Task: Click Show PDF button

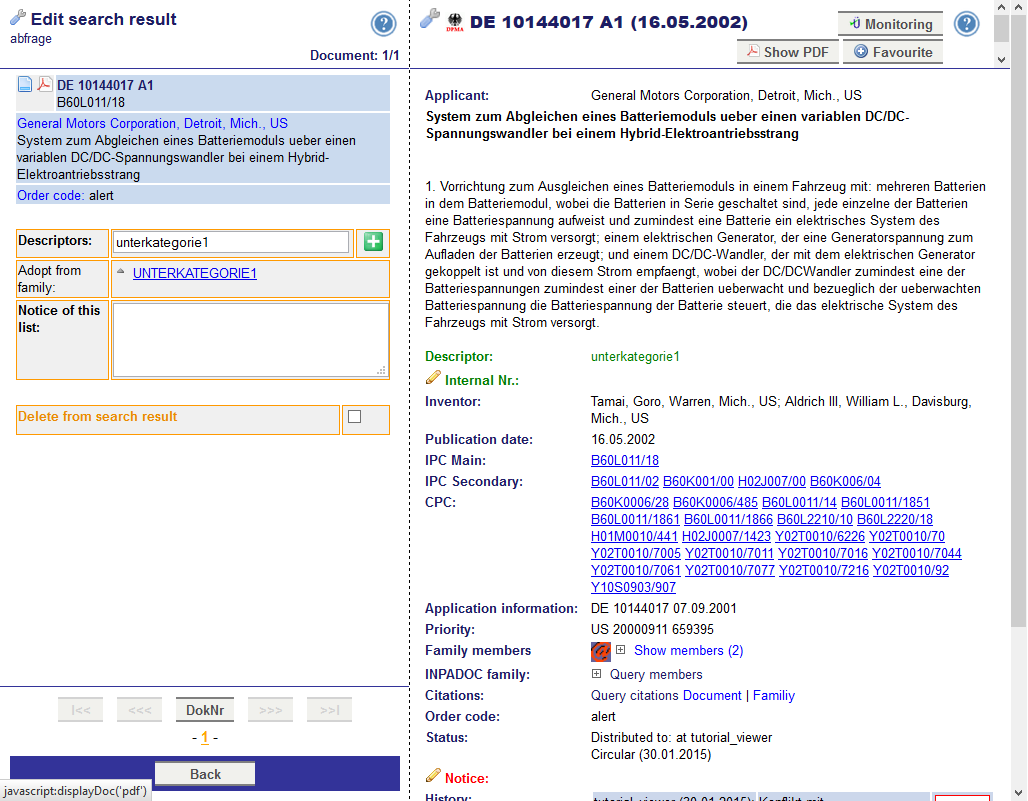Action: [x=787, y=52]
